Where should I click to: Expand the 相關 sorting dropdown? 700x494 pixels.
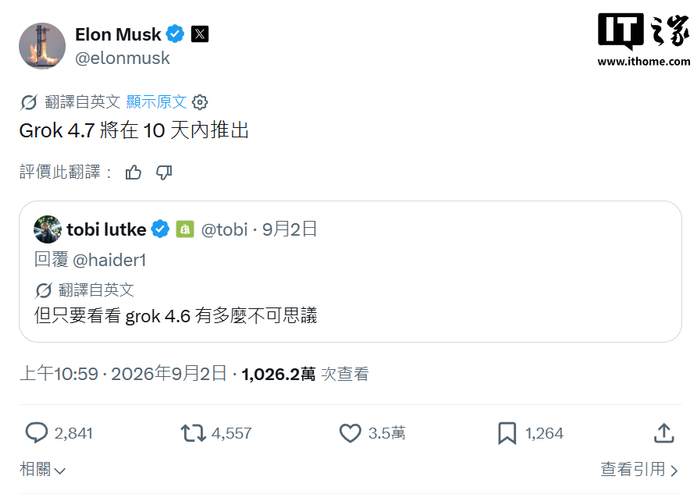point(42,469)
